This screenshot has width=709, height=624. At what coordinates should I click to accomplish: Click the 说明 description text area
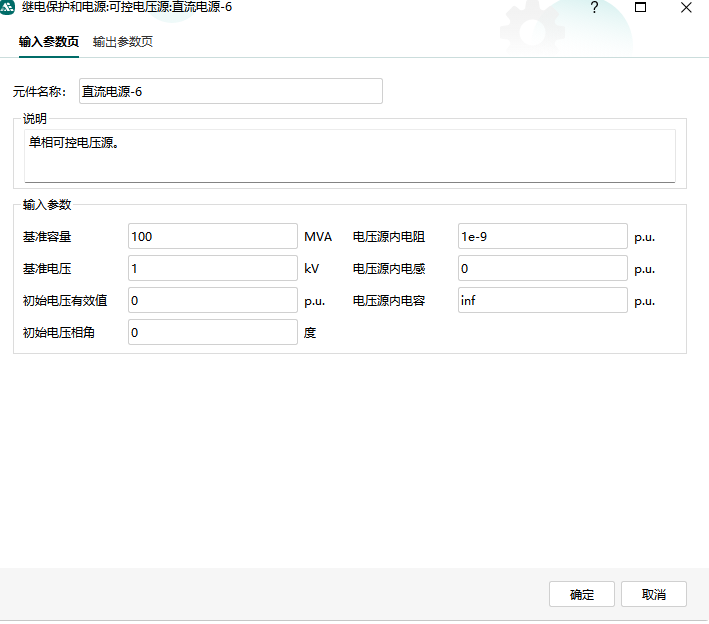pos(349,155)
